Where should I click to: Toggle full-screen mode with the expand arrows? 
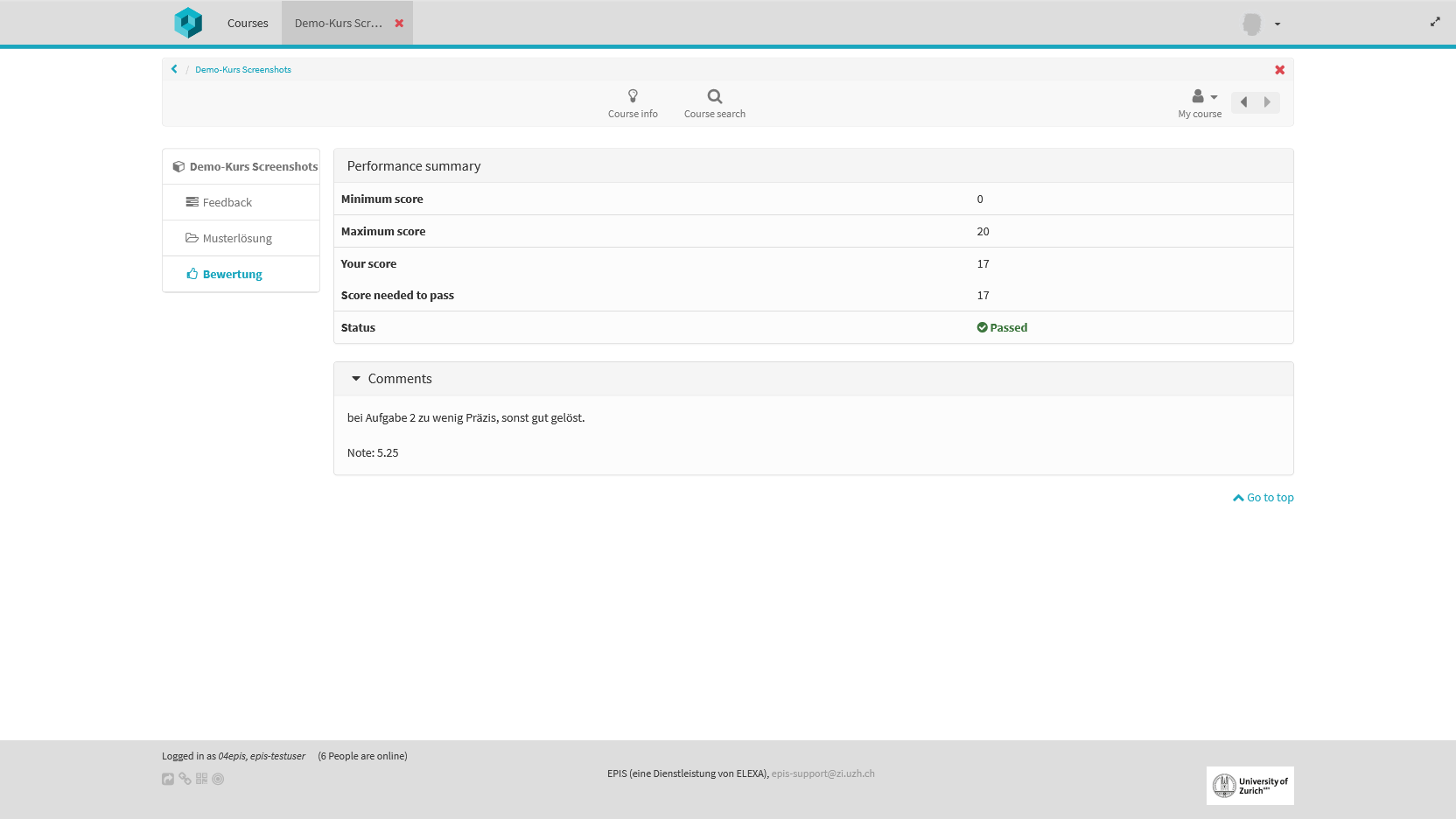click(x=1435, y=22)
